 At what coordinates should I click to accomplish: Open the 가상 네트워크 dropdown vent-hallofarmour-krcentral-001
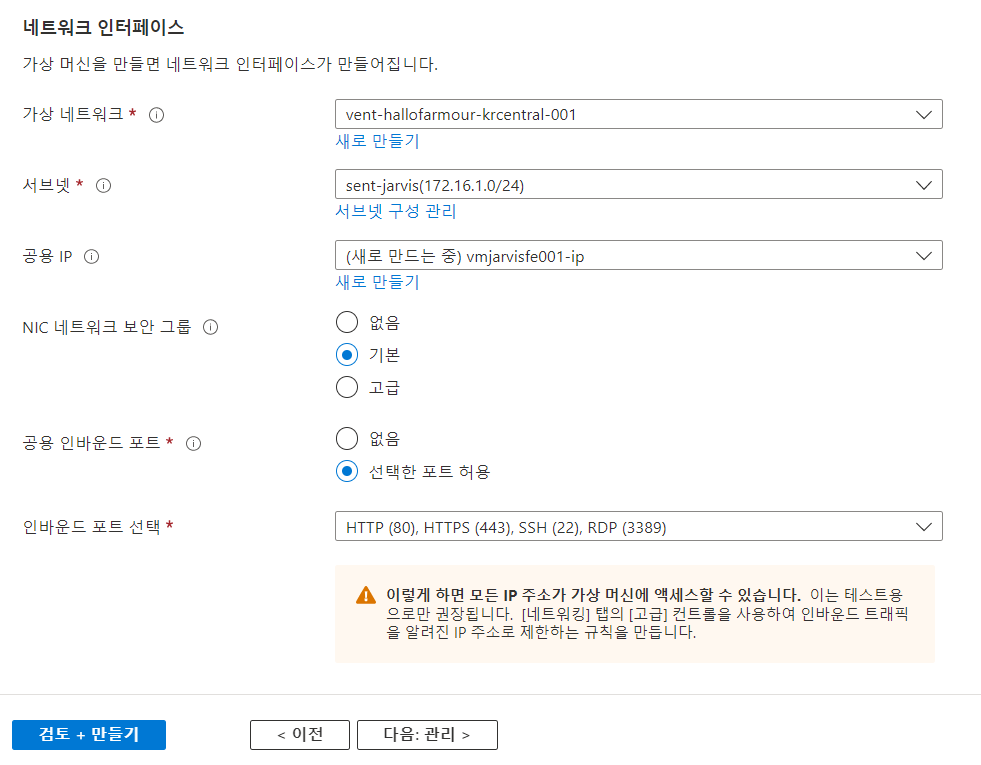click(x=639, y=114)
